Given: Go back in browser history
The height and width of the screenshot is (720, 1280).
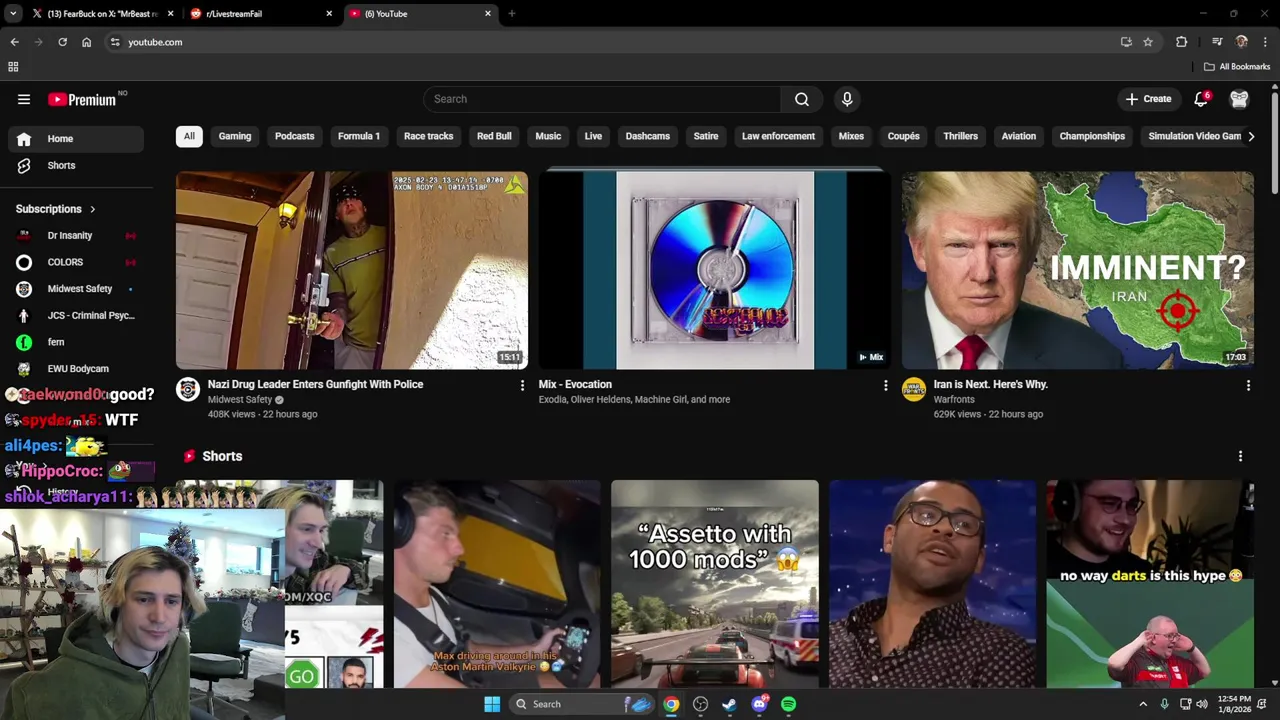Looking at the screenshot, I should pos(14,42).
